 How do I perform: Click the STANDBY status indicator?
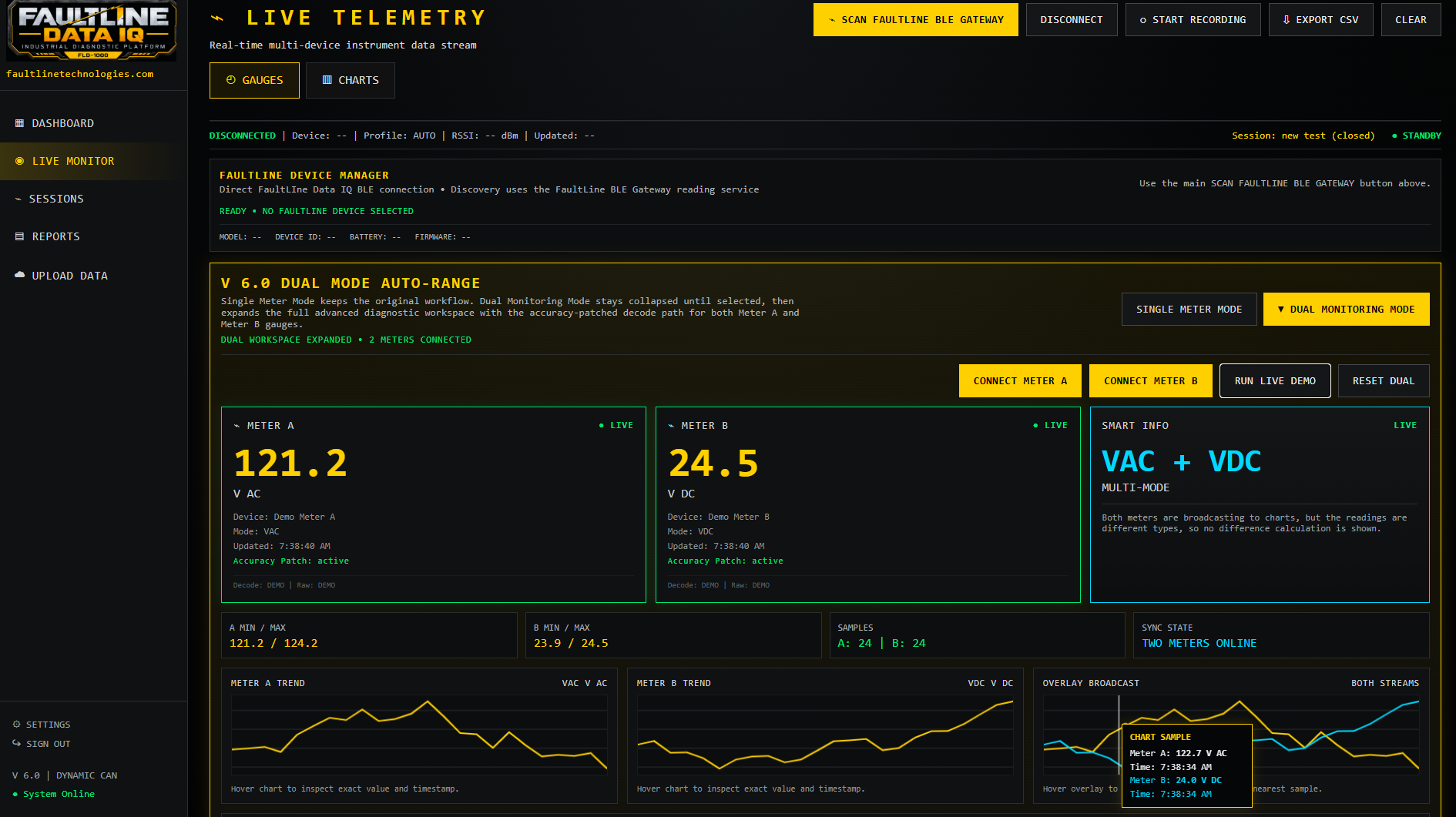[x=1417, y=136]
